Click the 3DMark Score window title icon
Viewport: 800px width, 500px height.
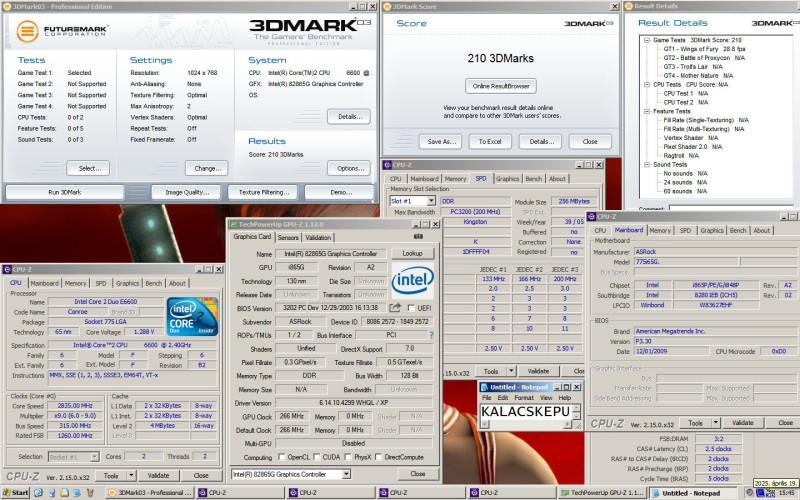click(x=387, y=7)
